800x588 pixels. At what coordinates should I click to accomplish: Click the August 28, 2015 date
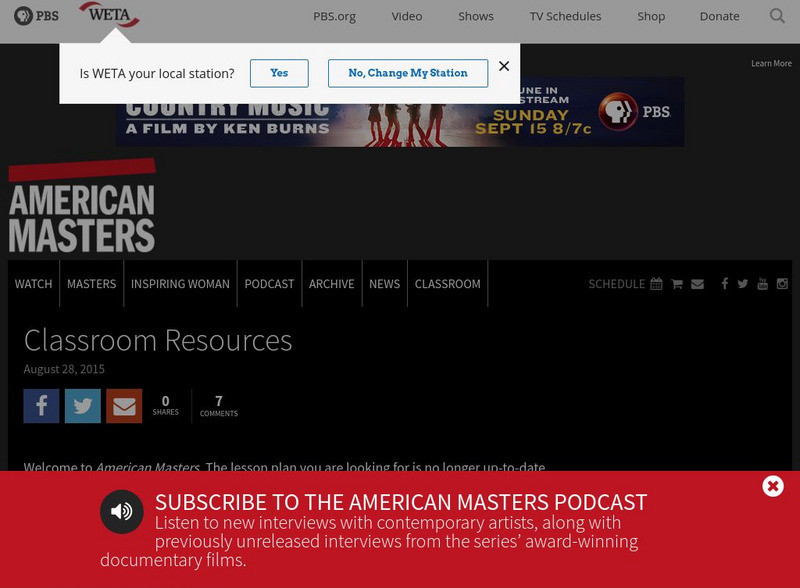tap(64, 369)
